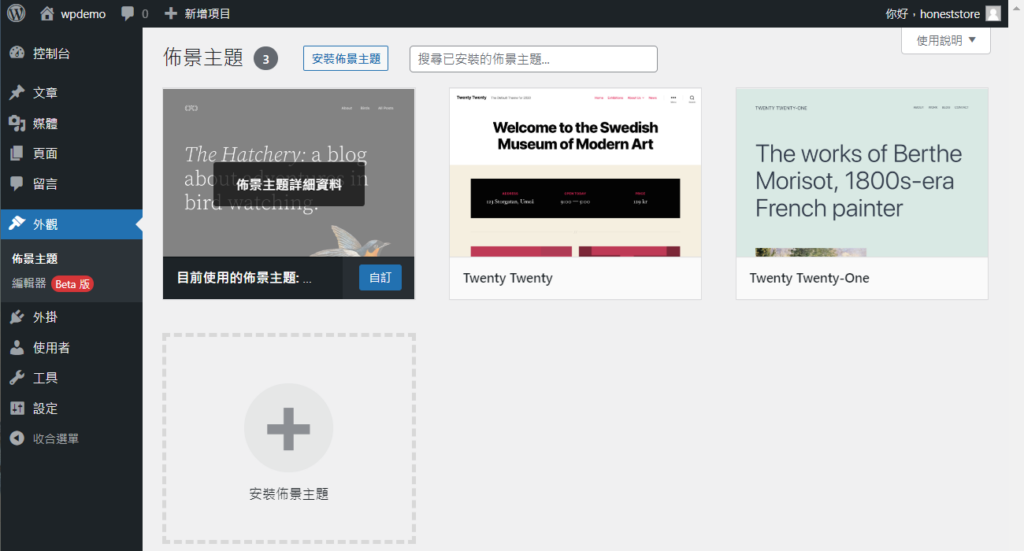The height and width of the screenshot is (551, 1024).
Task: Click the WordPress logo icon
Action: 16,14
